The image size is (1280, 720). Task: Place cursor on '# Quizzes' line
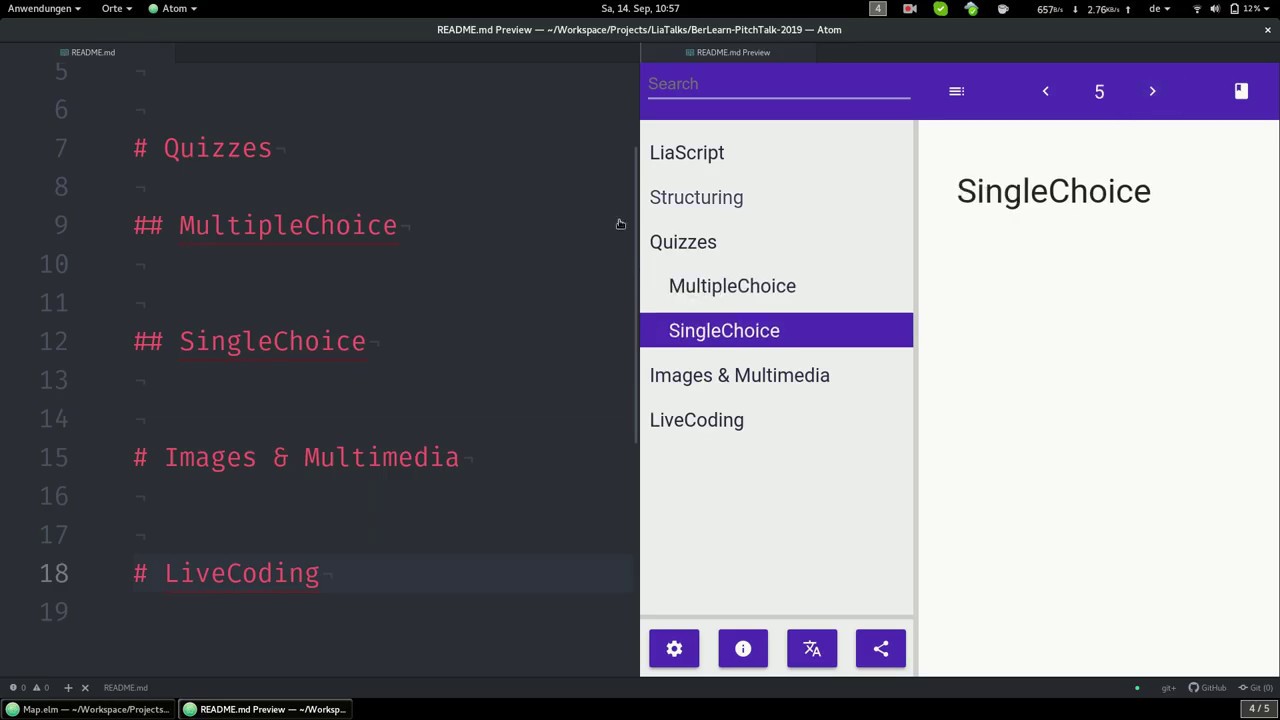coord(203,148)
